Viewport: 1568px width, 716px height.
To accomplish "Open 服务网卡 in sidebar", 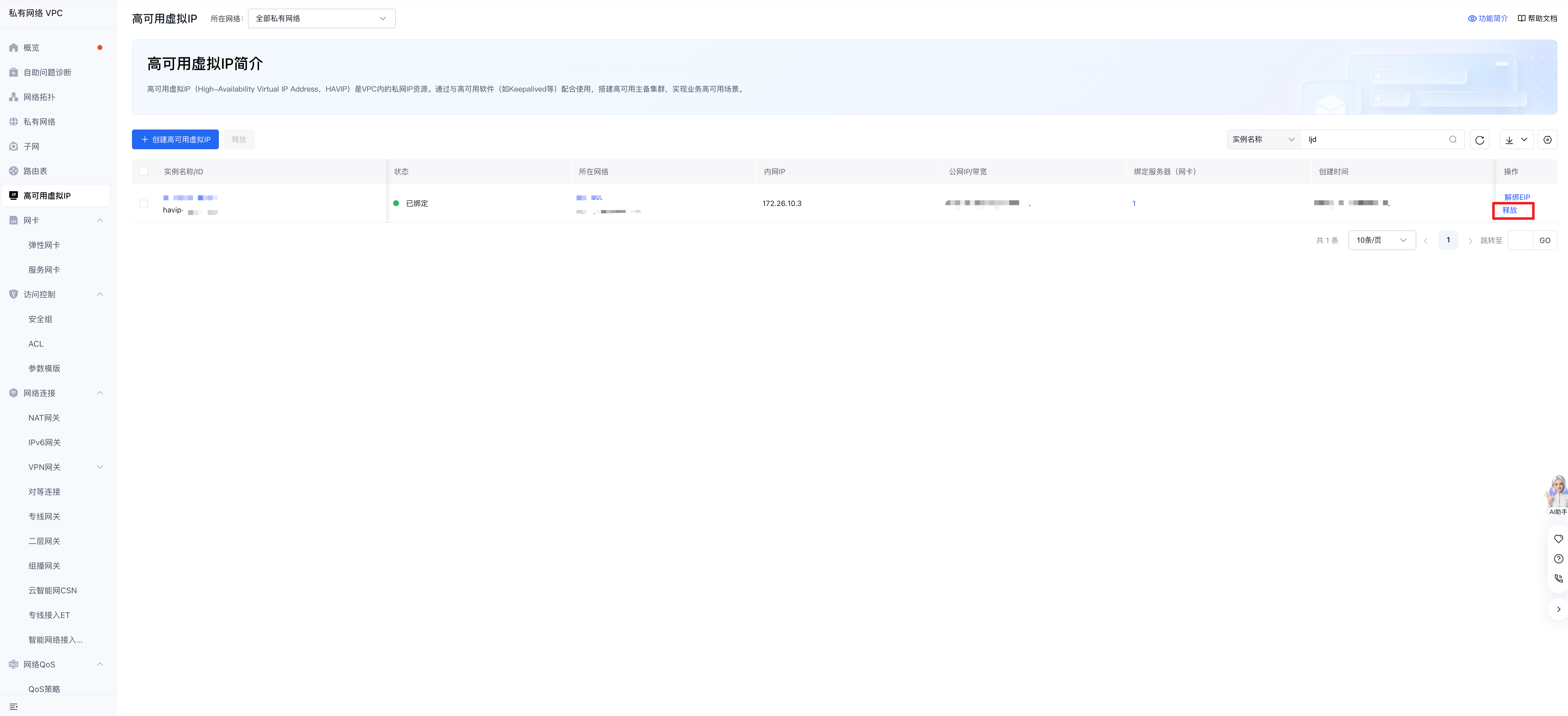I will point(44,270).
